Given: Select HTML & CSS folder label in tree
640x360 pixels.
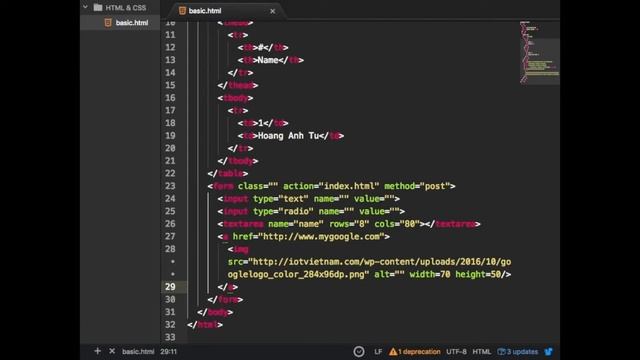Looking at the screenshot, I should [x=126, y=8].
